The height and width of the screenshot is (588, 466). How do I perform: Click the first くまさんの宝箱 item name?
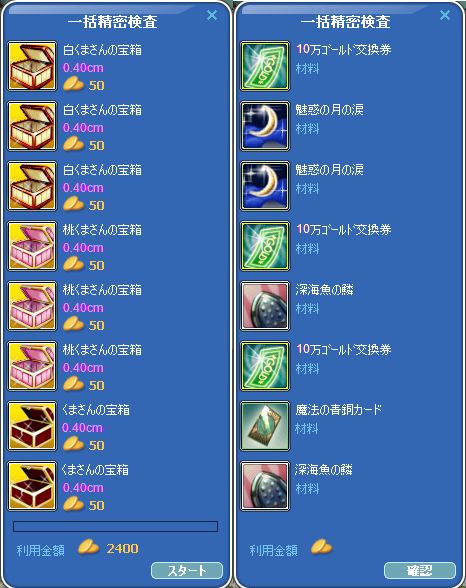[x=96, y=410]
